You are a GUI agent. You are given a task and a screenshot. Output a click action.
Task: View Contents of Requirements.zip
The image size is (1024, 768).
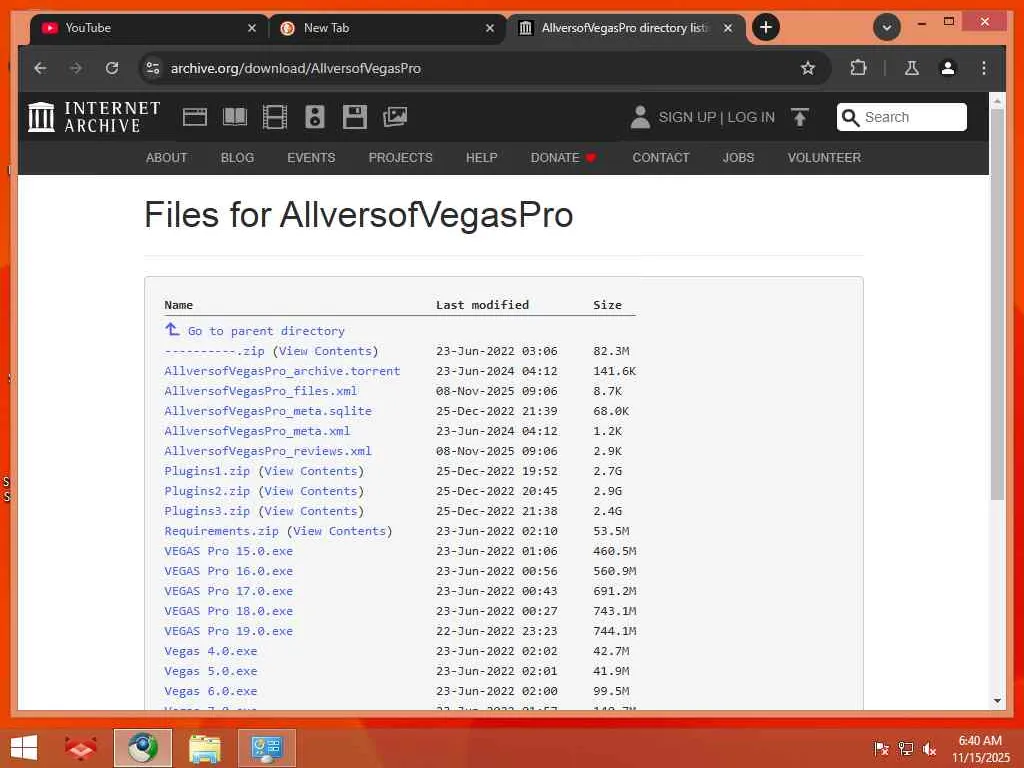point(340,531)
